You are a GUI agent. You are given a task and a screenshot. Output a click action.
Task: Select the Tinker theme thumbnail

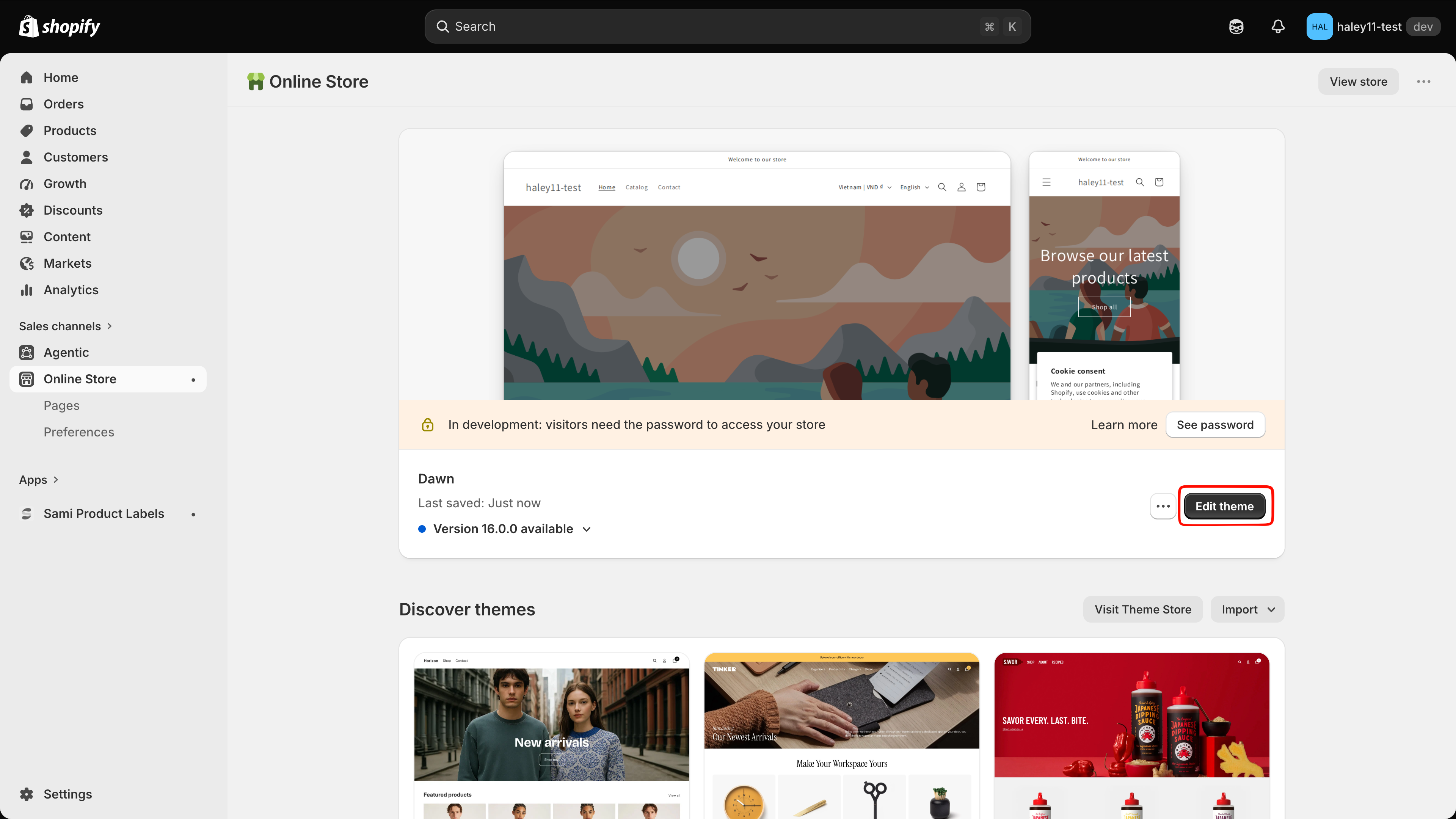click(842, 736)
